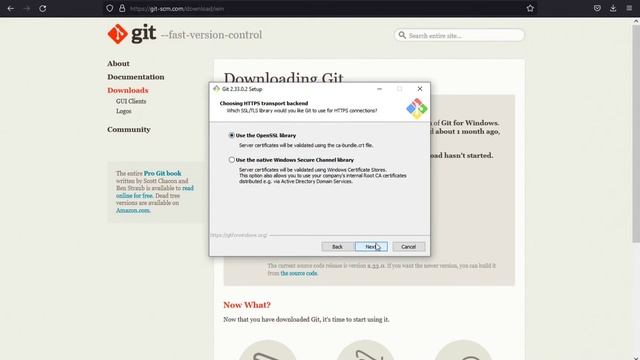
Task: Open Documentation from the sidebar
Action: [136, 77]
